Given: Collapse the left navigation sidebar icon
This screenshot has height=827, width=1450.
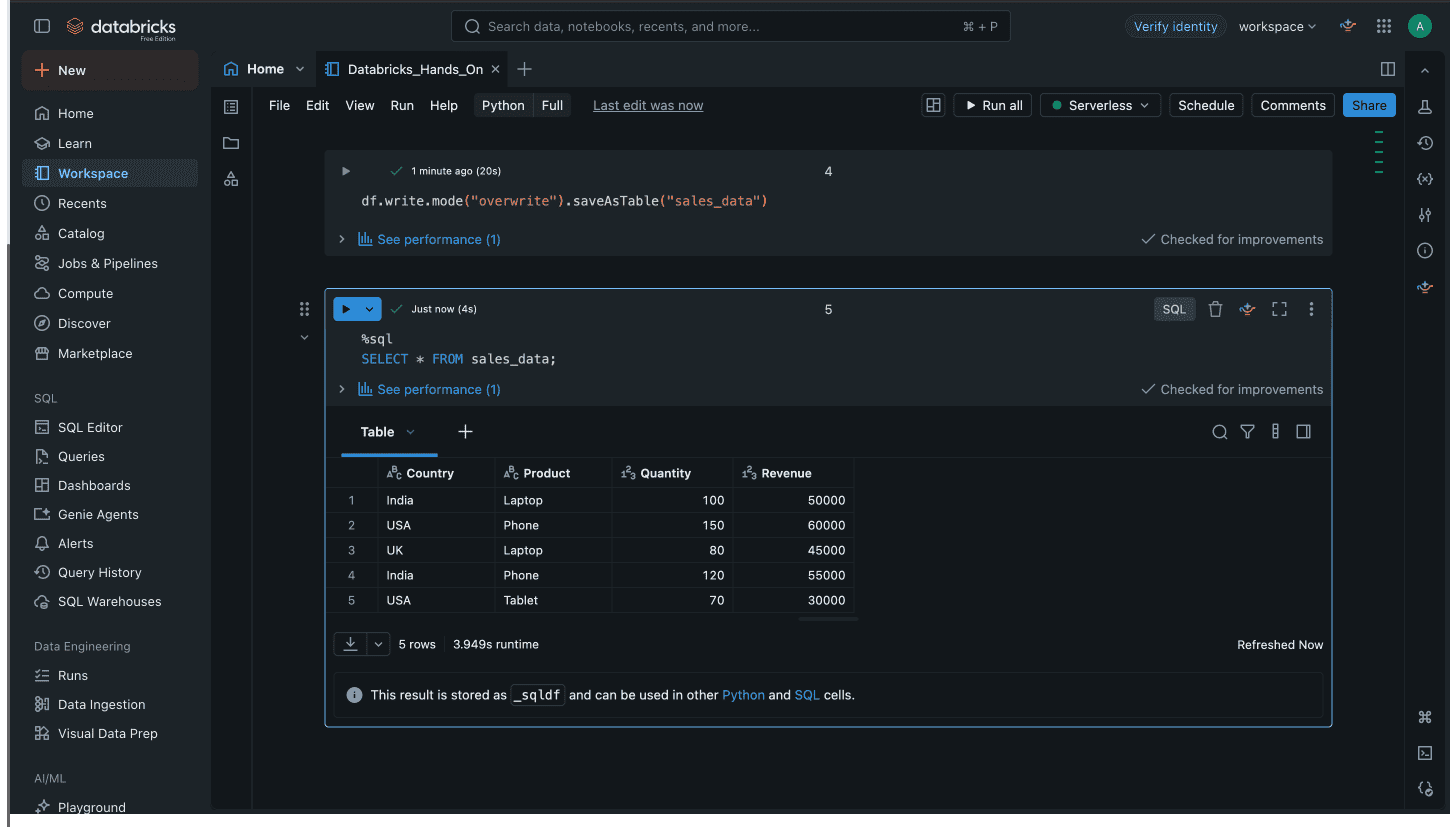Looking at the screenshot, I should click(x=42, y=26).
